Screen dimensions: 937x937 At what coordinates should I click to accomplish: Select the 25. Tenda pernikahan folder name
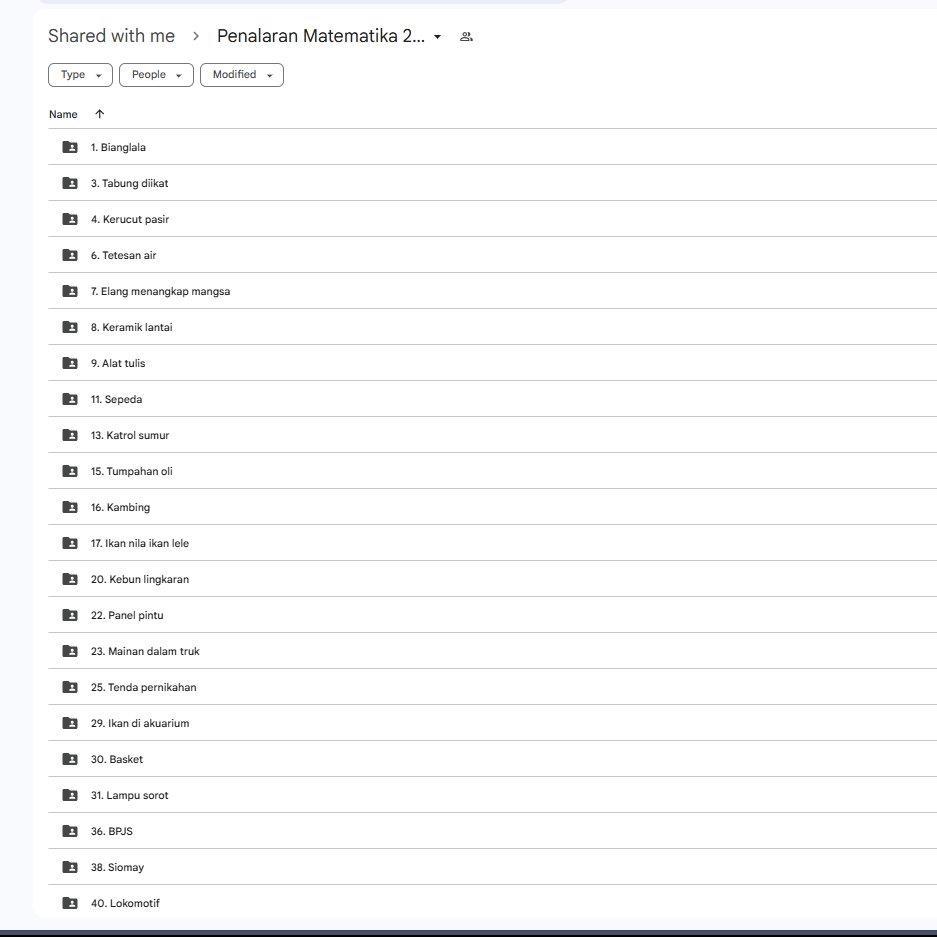pyautogui.click(x=143, y=687)
